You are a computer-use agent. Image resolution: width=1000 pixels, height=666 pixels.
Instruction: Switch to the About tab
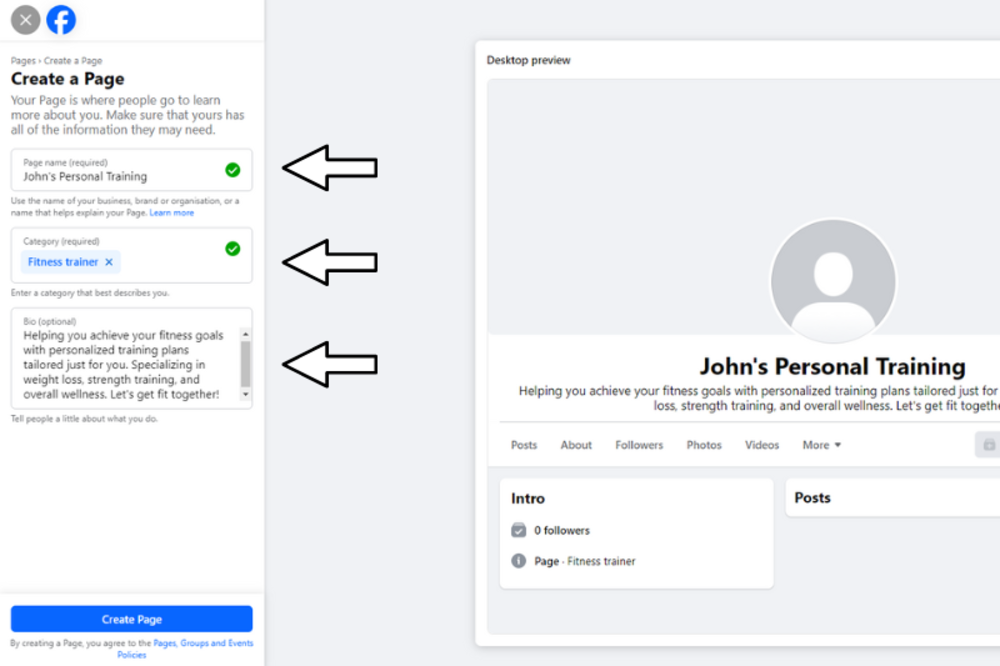(576, 445)
